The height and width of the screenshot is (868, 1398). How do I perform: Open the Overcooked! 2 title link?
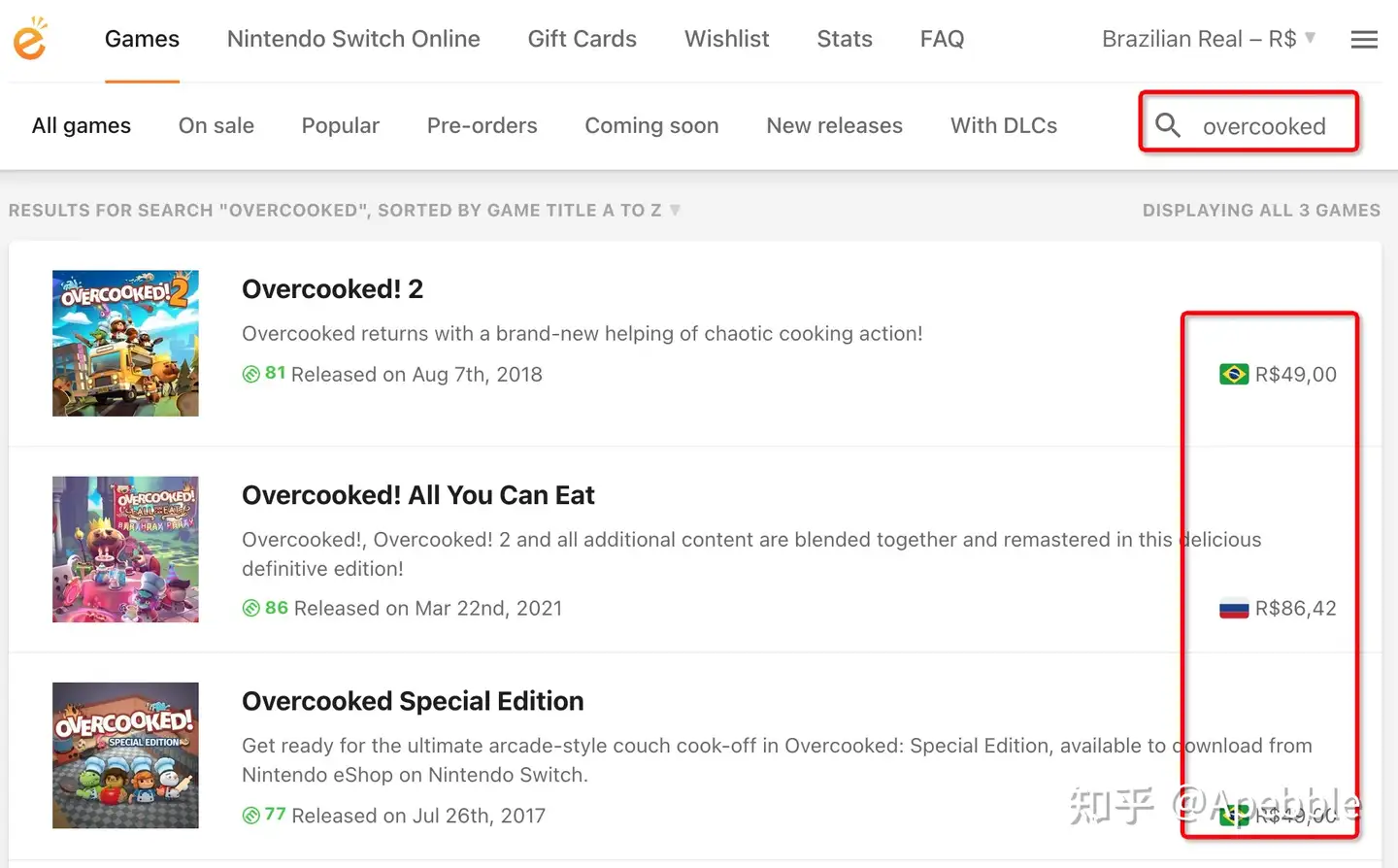pos(333,289)
